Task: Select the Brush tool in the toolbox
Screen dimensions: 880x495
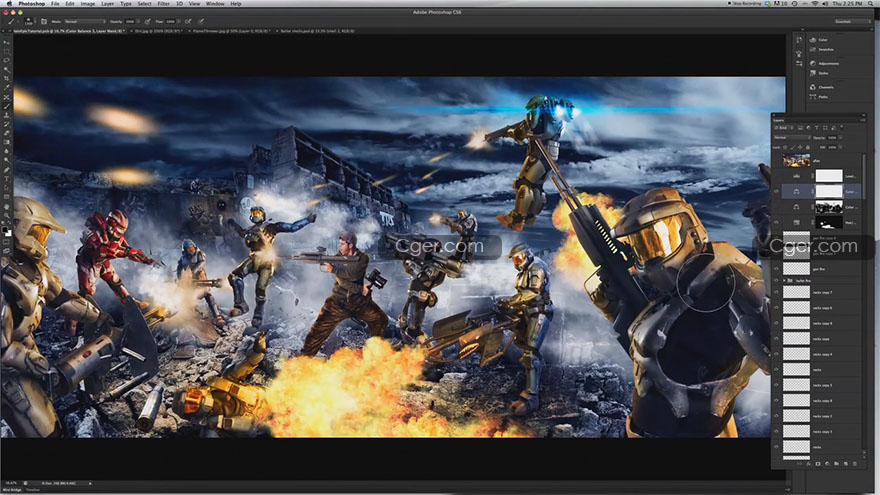Action: [x=6, y=106]
